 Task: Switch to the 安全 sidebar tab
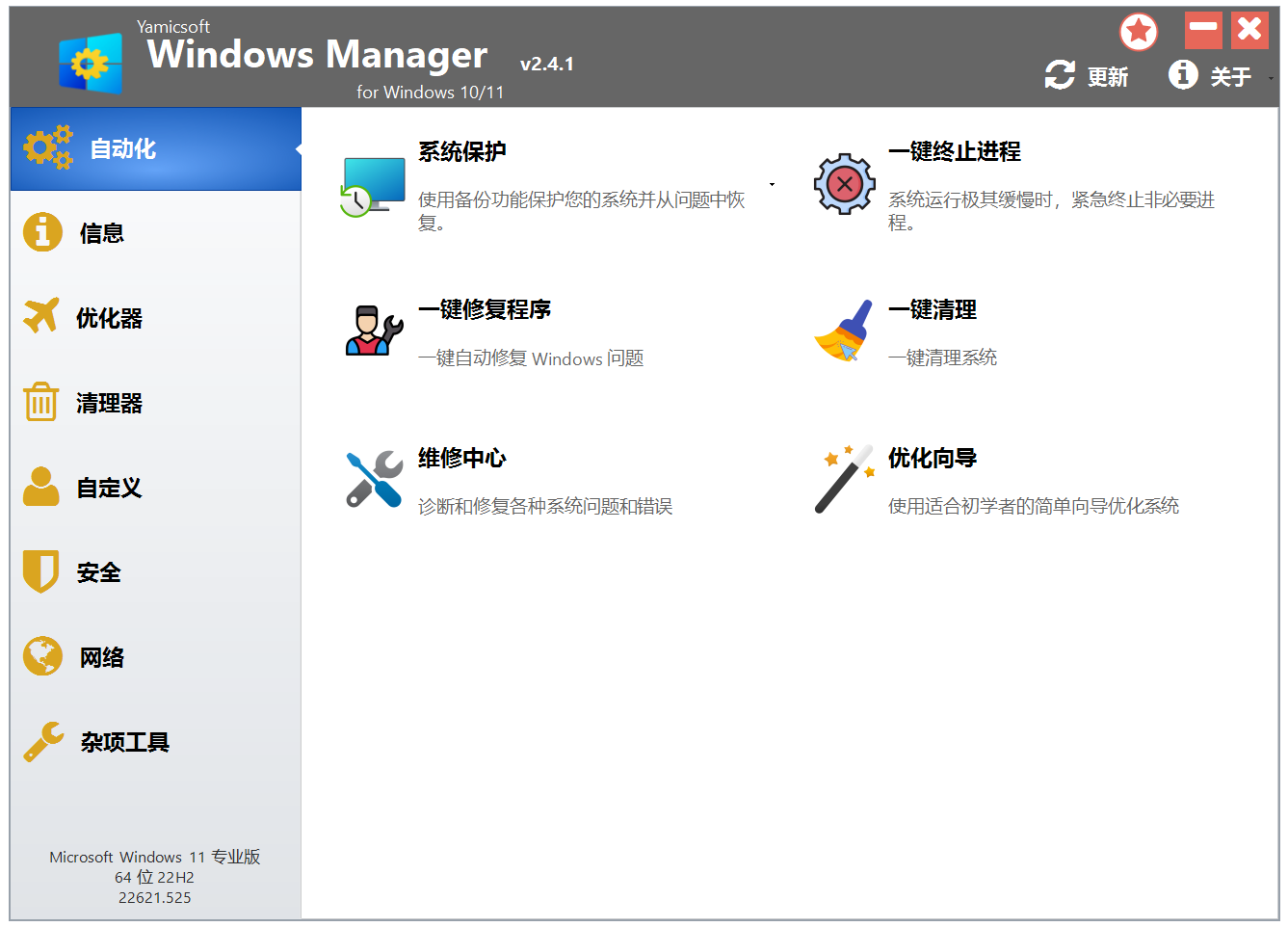[x=156, y=572]
